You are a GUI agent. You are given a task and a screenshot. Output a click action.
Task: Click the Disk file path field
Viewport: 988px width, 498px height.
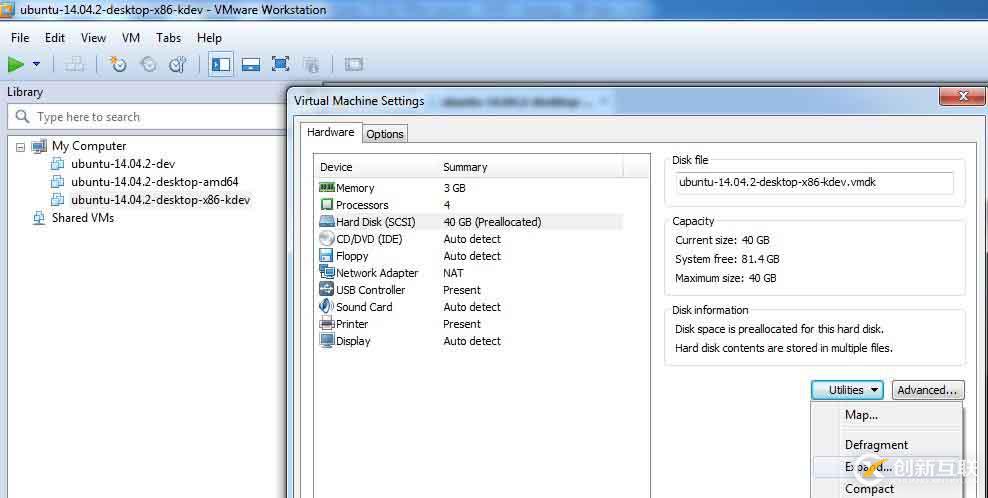(x=814, y=182)
